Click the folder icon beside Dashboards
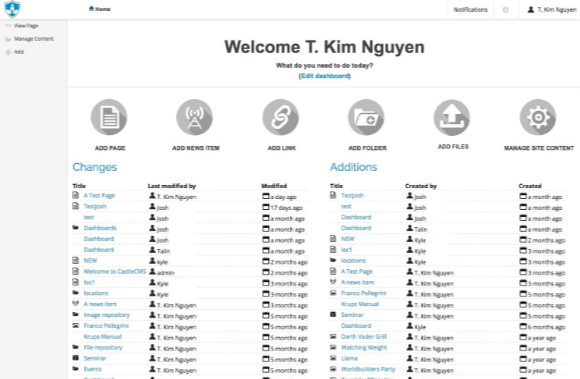Image resolution: width=580 pixels, height=379 pixels. [x=75, y=228]
